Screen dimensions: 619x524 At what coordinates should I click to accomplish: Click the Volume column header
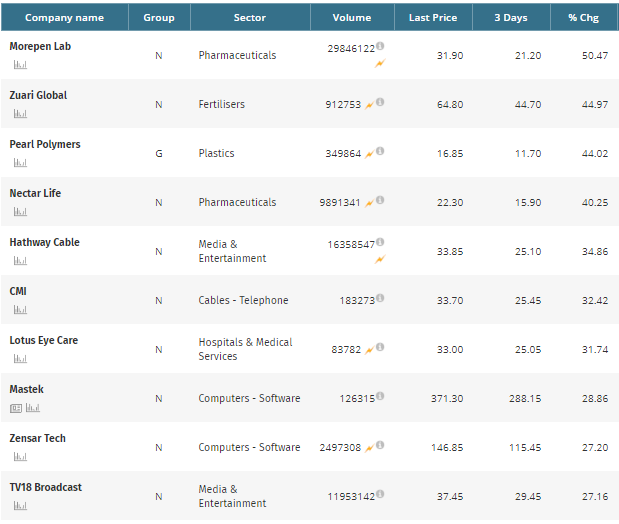click(x=351, y=17)
